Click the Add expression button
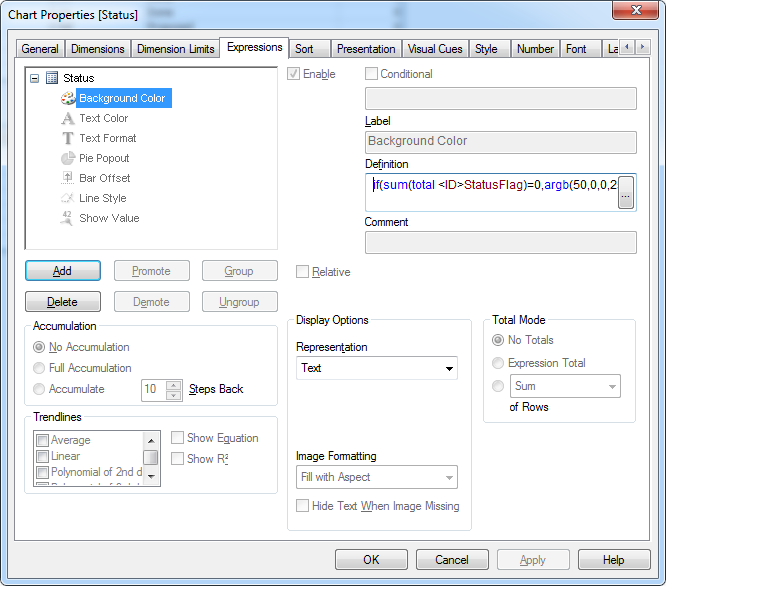Viewport: 768px width, 614px height. pos(63,271)
